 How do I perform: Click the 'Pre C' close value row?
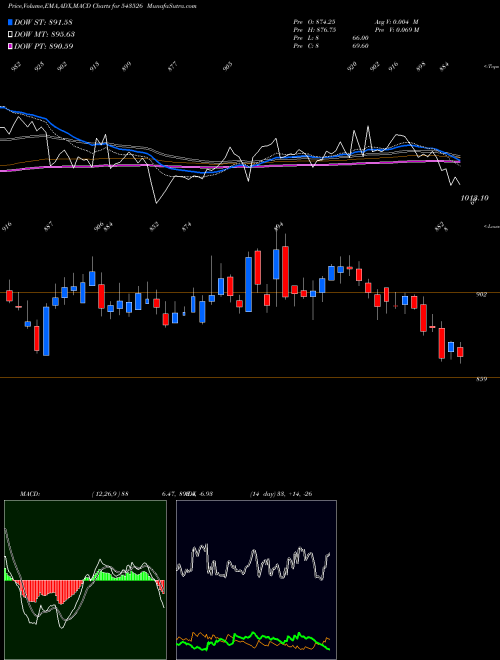331,46
